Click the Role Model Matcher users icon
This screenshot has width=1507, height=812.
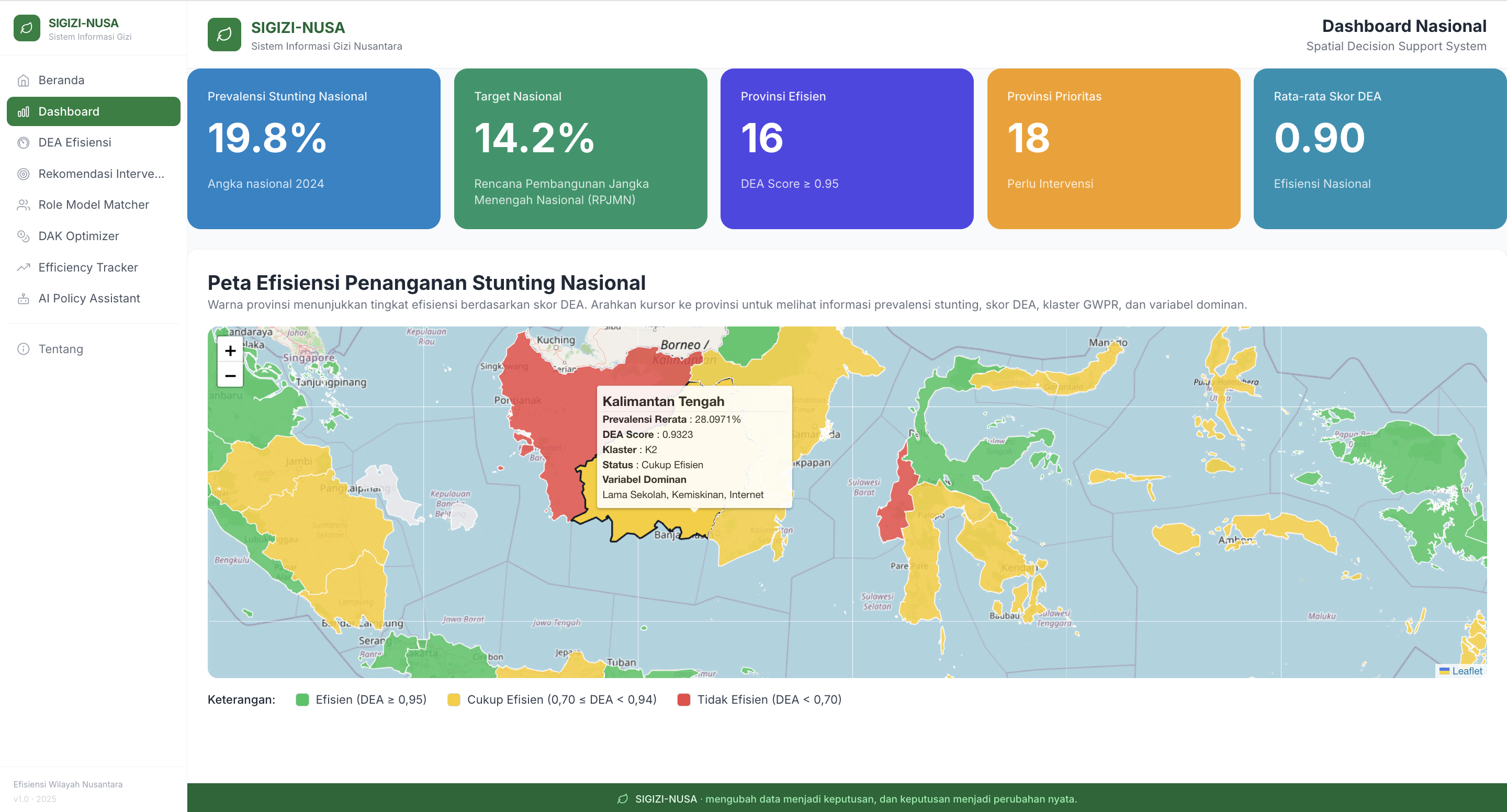24,205
